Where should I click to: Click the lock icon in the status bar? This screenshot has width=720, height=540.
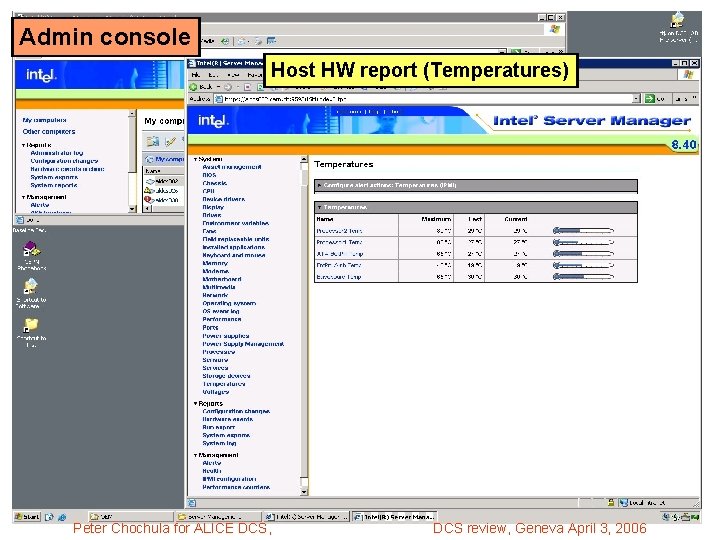(611, 503)
